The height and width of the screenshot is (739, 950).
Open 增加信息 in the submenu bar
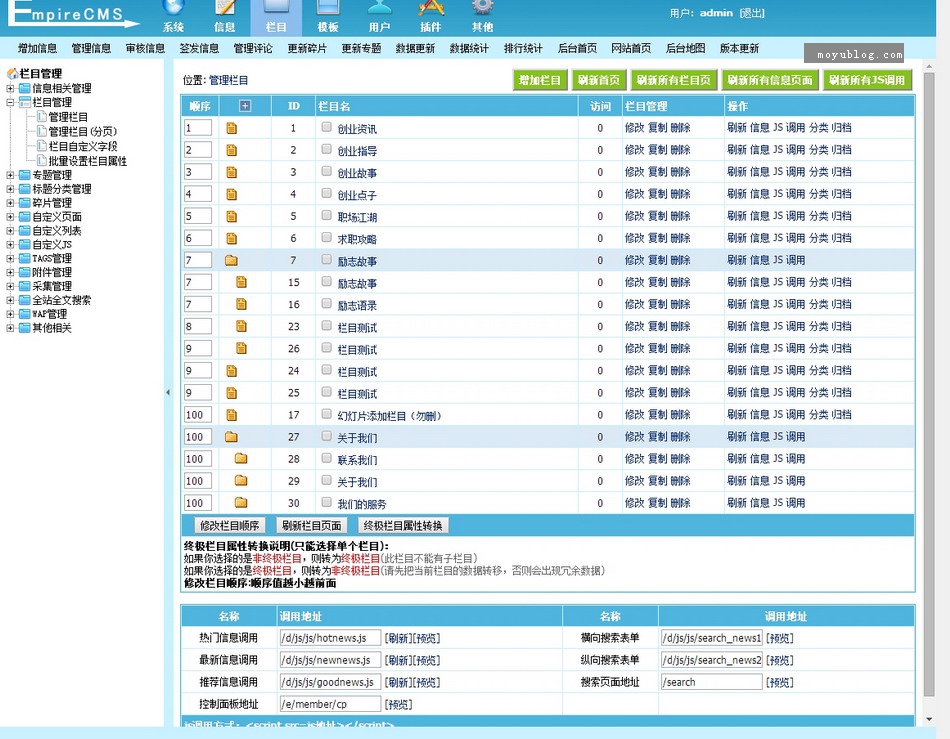tap(38, 48)
